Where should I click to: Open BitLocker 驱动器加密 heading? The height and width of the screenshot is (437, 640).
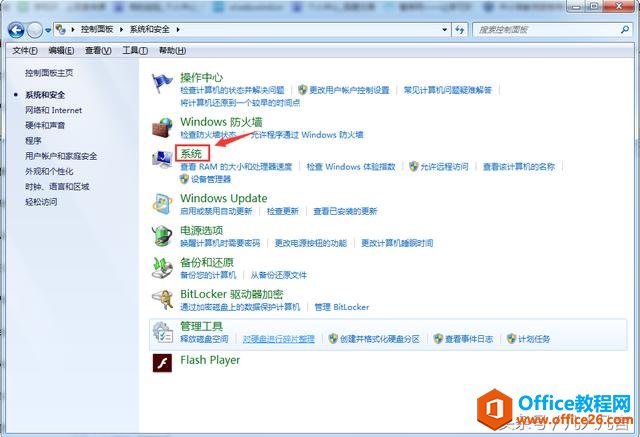pos(232,294)
